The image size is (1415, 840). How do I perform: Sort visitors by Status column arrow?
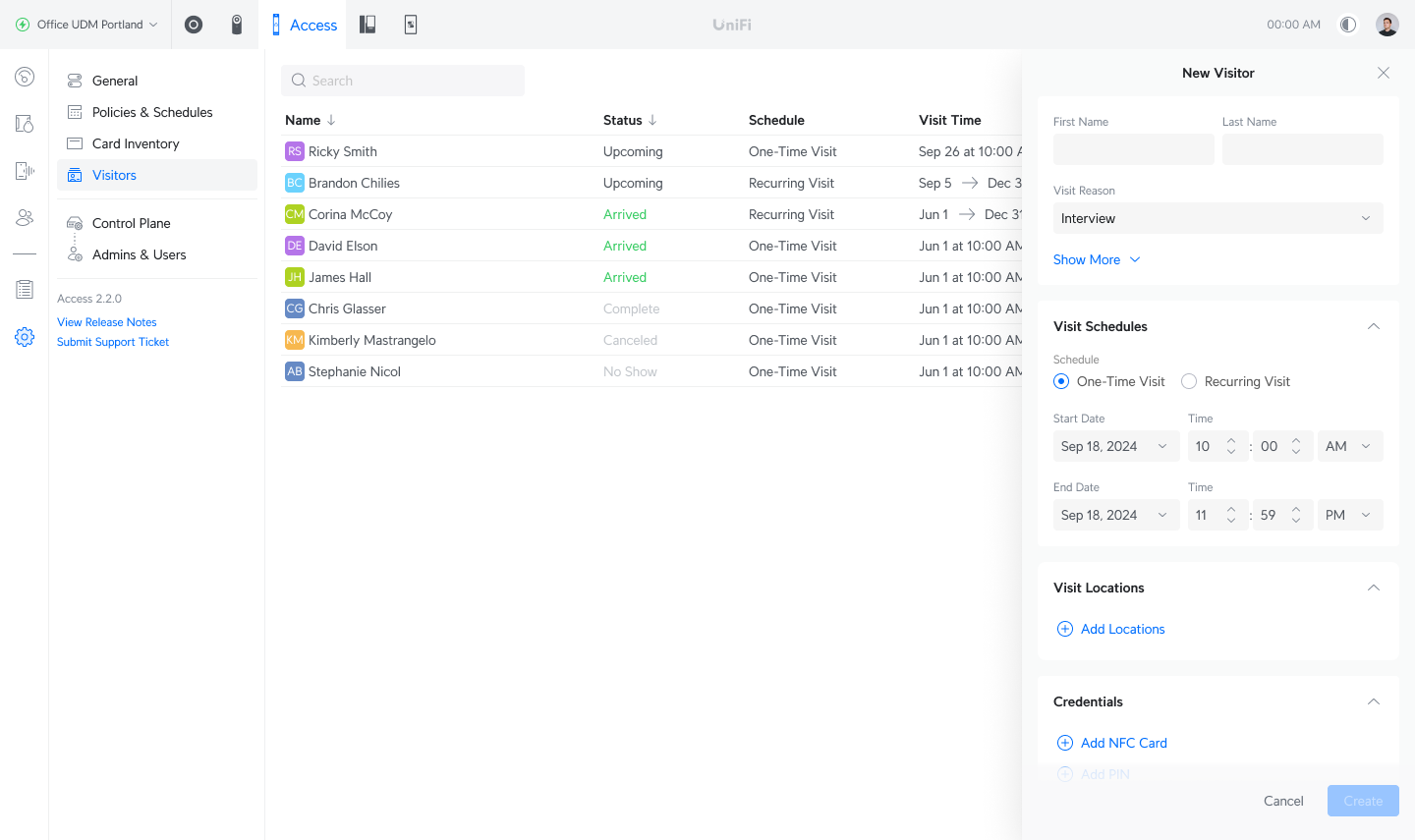click(652, 120)
